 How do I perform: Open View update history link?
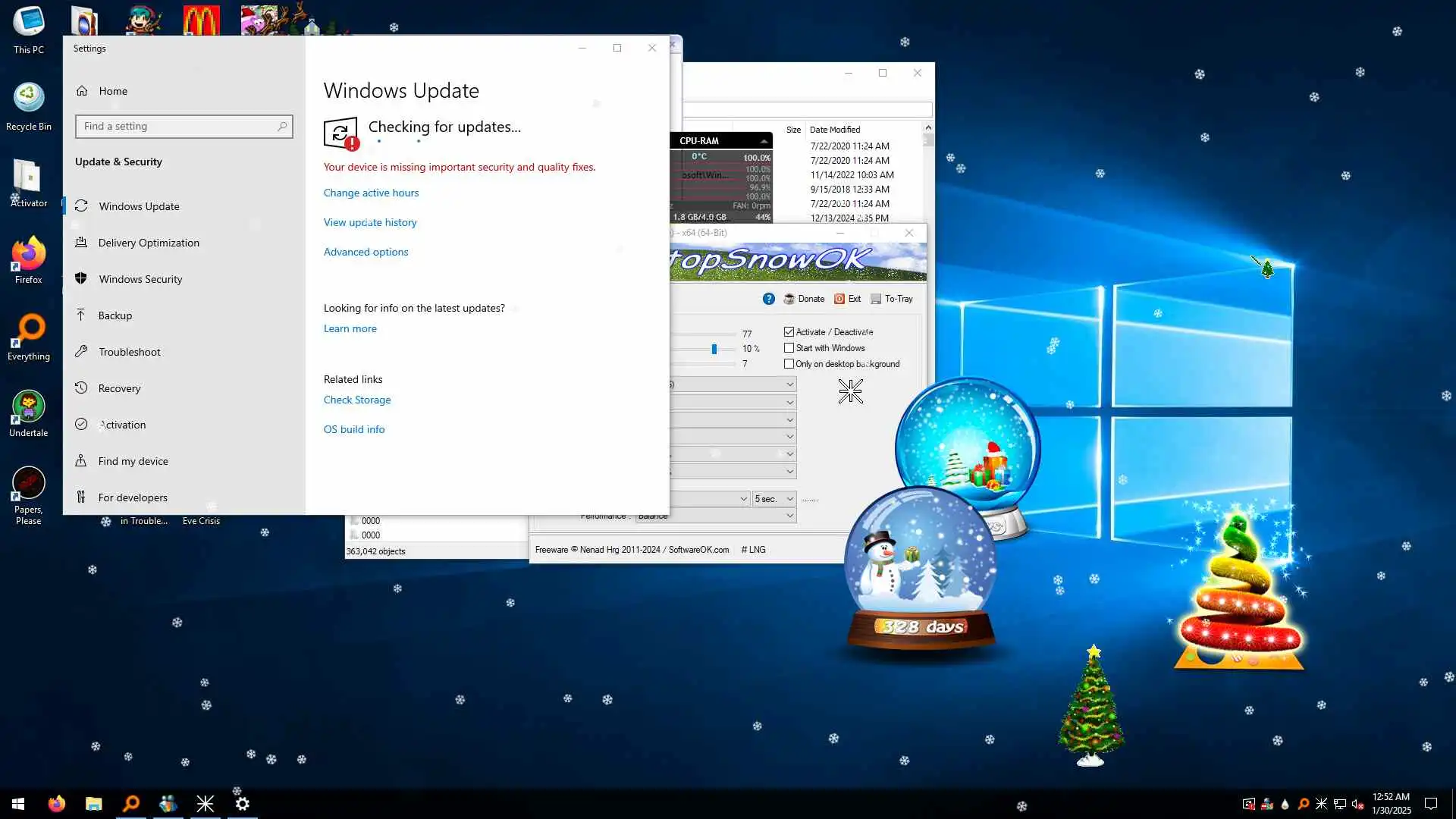(x=370, y=222)
